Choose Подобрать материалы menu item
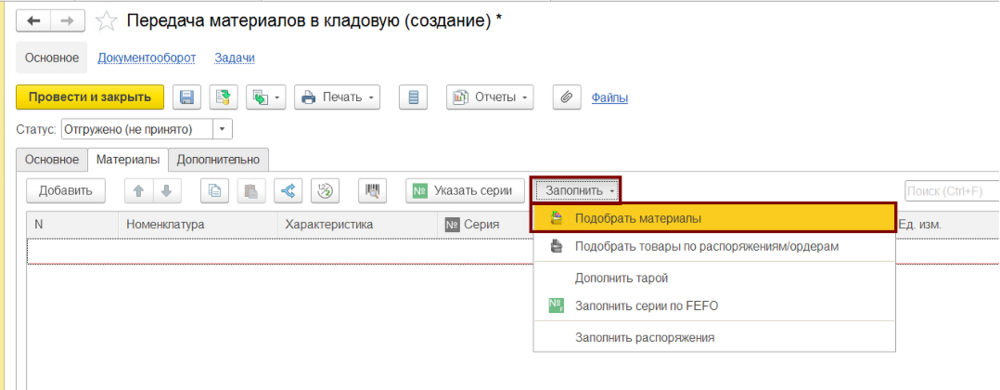1000x390 pixels. point(714,218)
